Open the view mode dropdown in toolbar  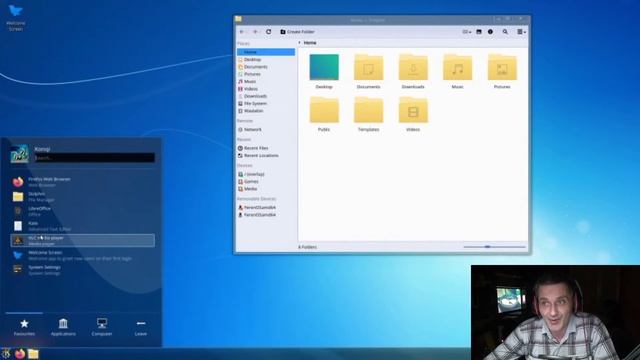click(x=467, y=32)
